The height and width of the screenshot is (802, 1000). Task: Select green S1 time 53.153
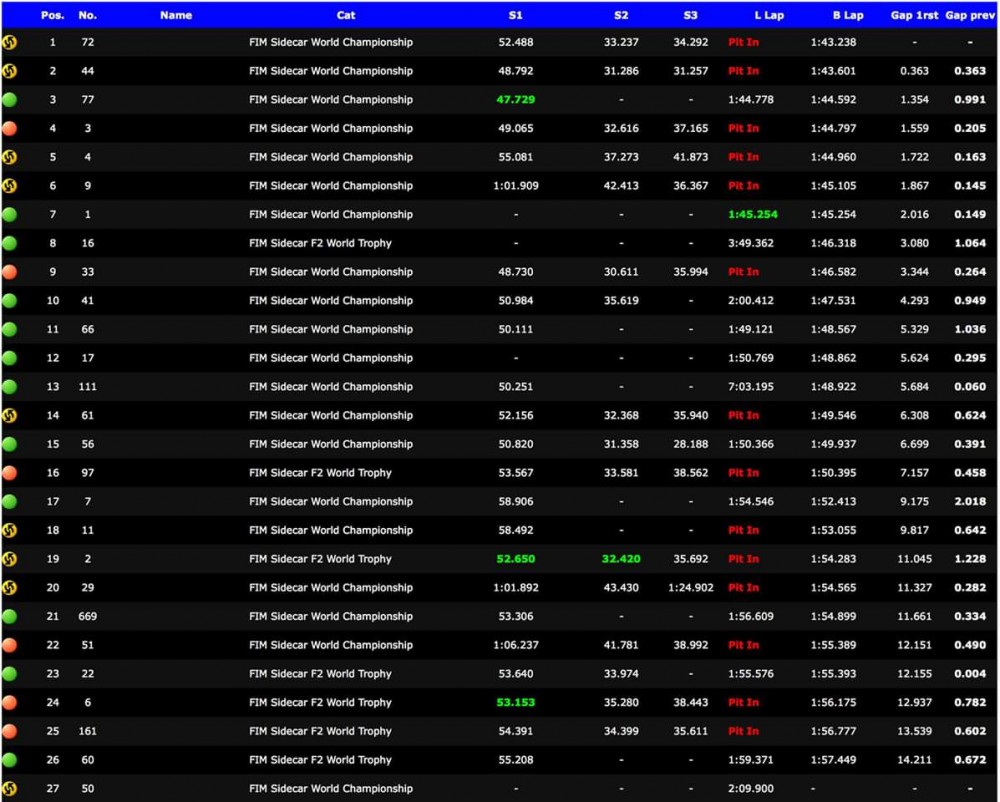click(x=515, y=702)
